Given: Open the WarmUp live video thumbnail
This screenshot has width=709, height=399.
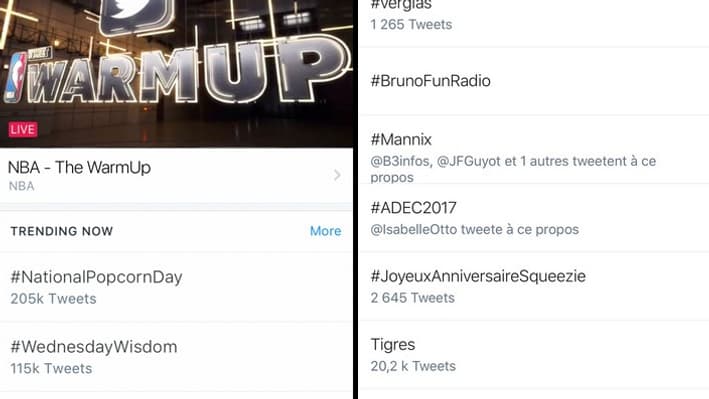Looking at the screenshot, I should (176, 74).
